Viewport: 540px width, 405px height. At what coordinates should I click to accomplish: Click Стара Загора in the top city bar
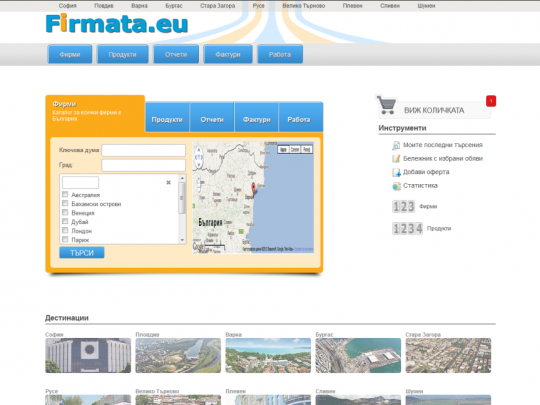point(218,6)
